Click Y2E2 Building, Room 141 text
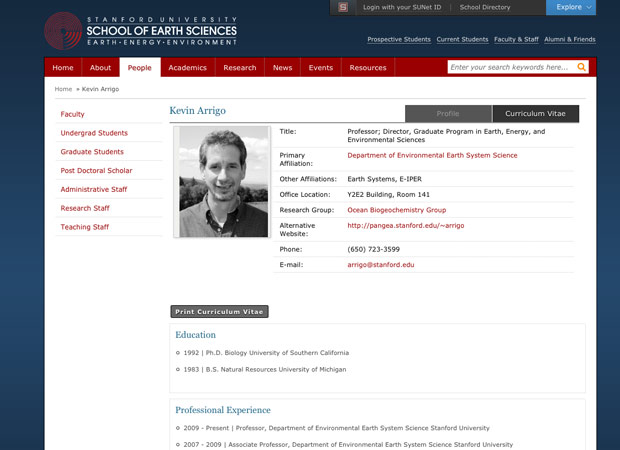Image resolution: width=620 pixels, height=450 pixels. [x=388, y=195]
